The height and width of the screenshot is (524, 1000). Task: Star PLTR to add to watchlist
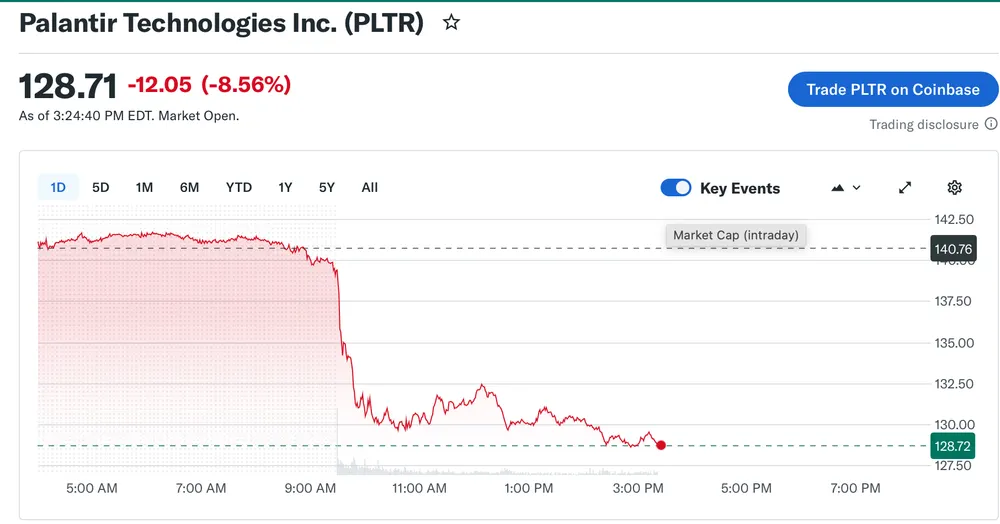tap(451, 23)
